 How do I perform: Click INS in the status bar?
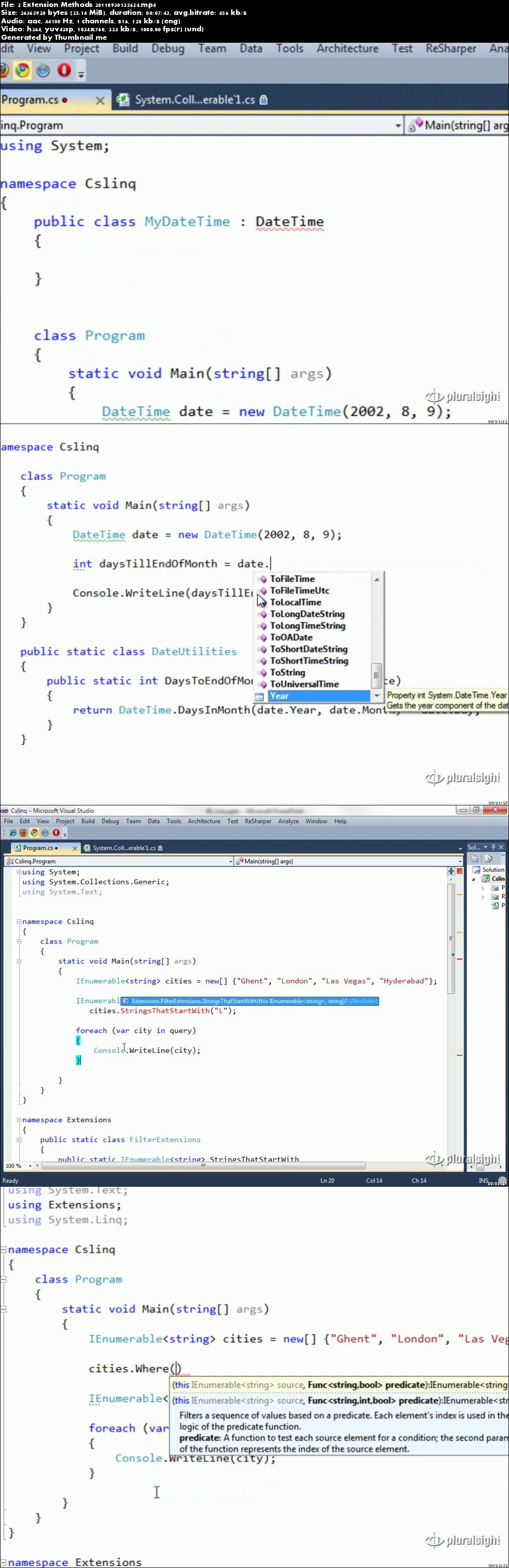[x=484, y=1180]
